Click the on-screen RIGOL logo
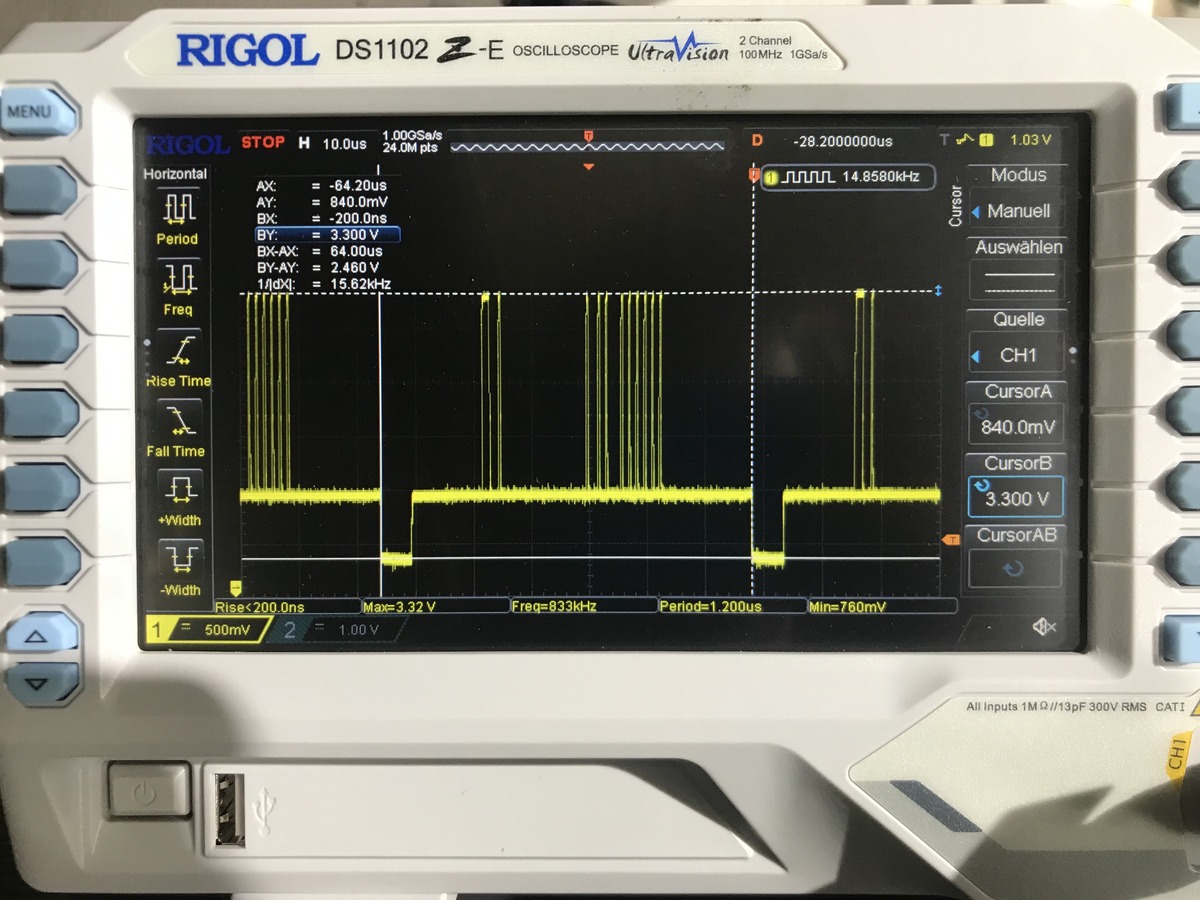Viewport: 1200px width, 900px height. pos(188,145)
